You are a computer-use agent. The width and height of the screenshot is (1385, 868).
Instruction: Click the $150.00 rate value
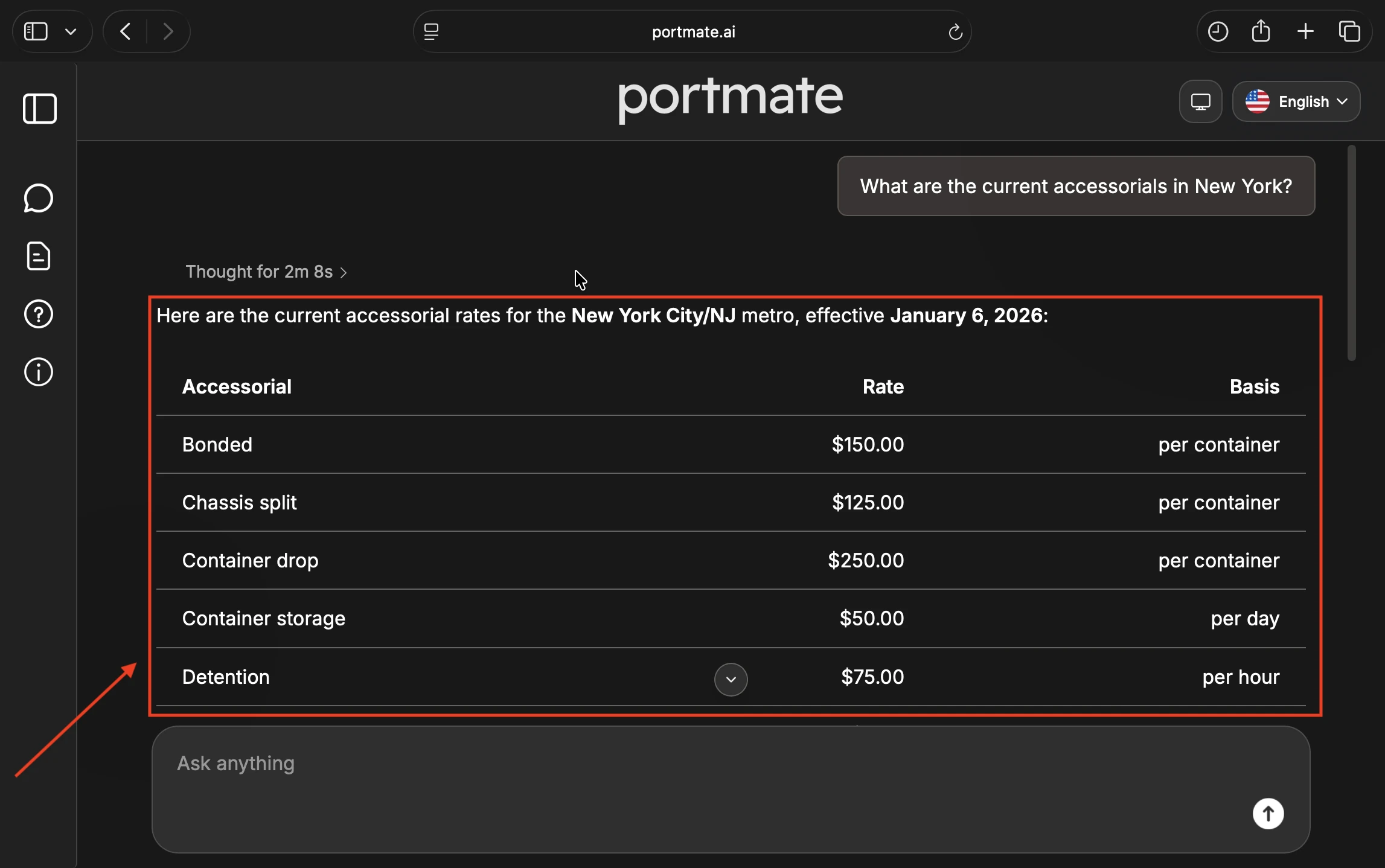click(x=868, y=444)
